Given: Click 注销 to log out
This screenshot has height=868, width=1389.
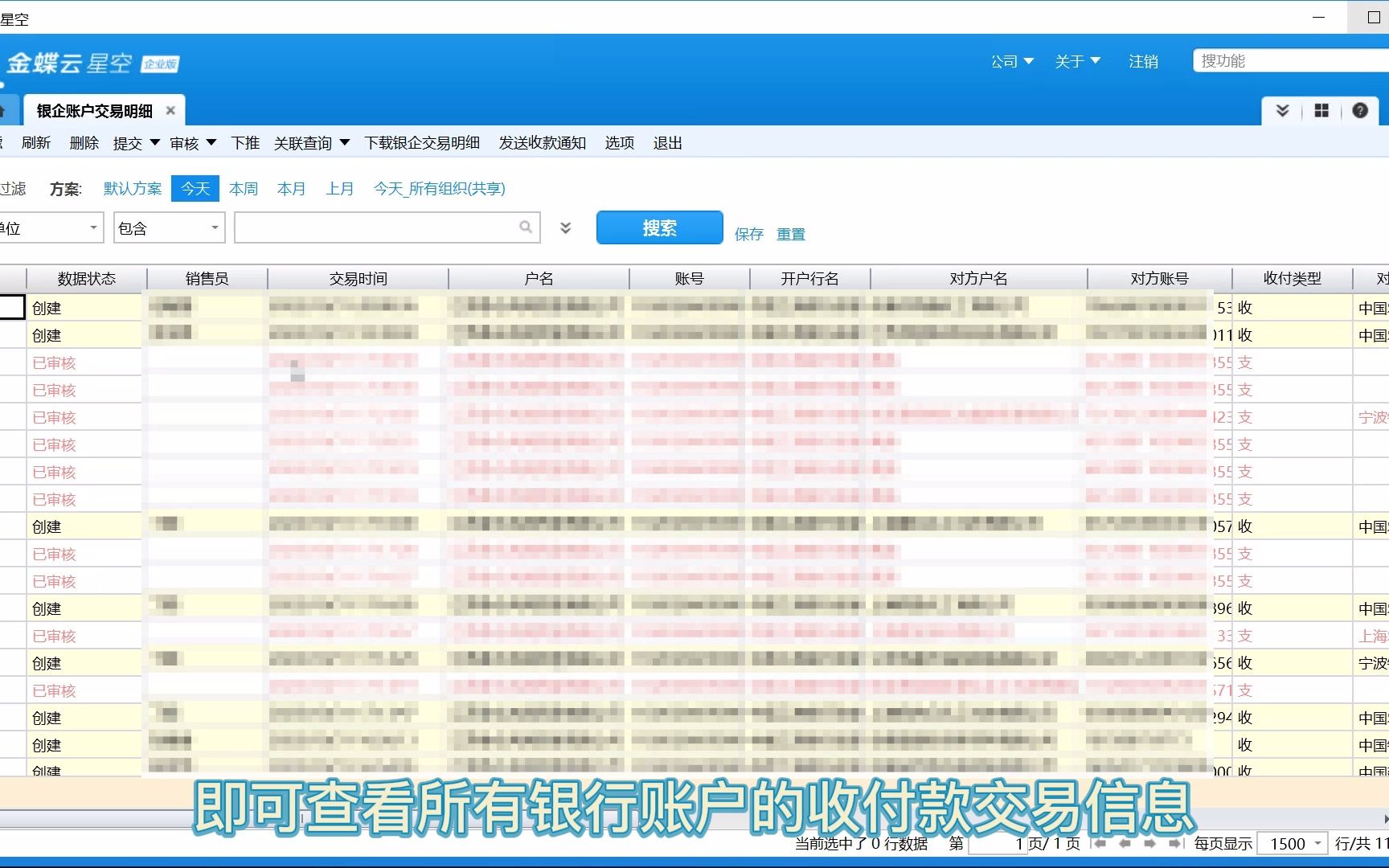Looking at the screenshot, I should (x=1143, y=61).
